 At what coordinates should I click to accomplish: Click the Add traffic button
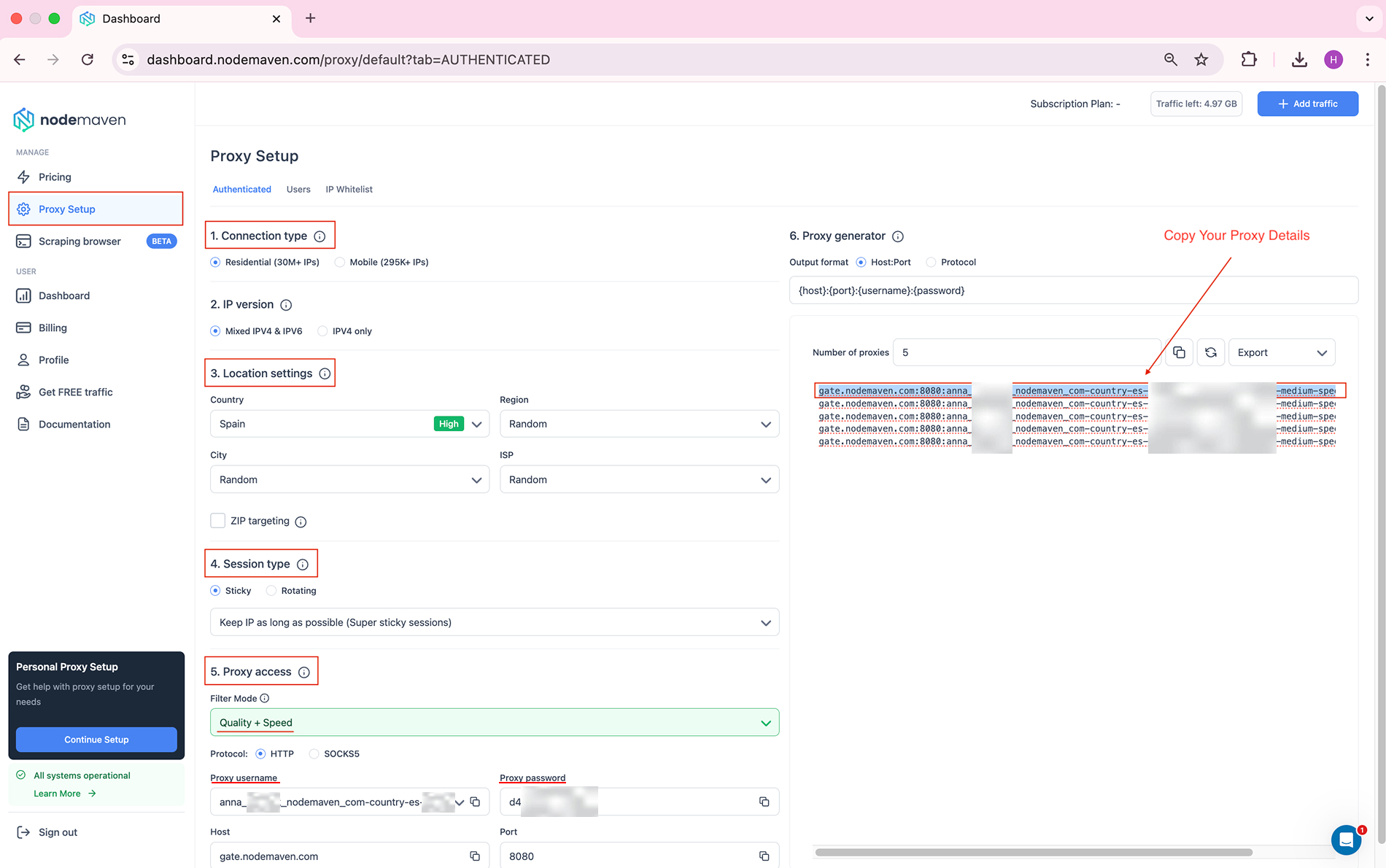pyautogui.click(x=1307, y=104)
